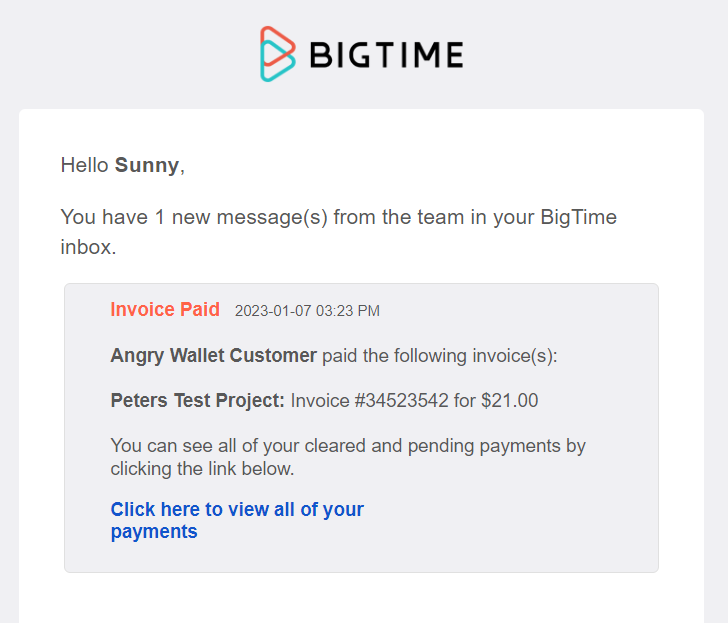Image resolution: width=728 pixels, height=623 pixels.
Task: Click the cleared and pending payments sentence
Action: [x=348, y=457]
